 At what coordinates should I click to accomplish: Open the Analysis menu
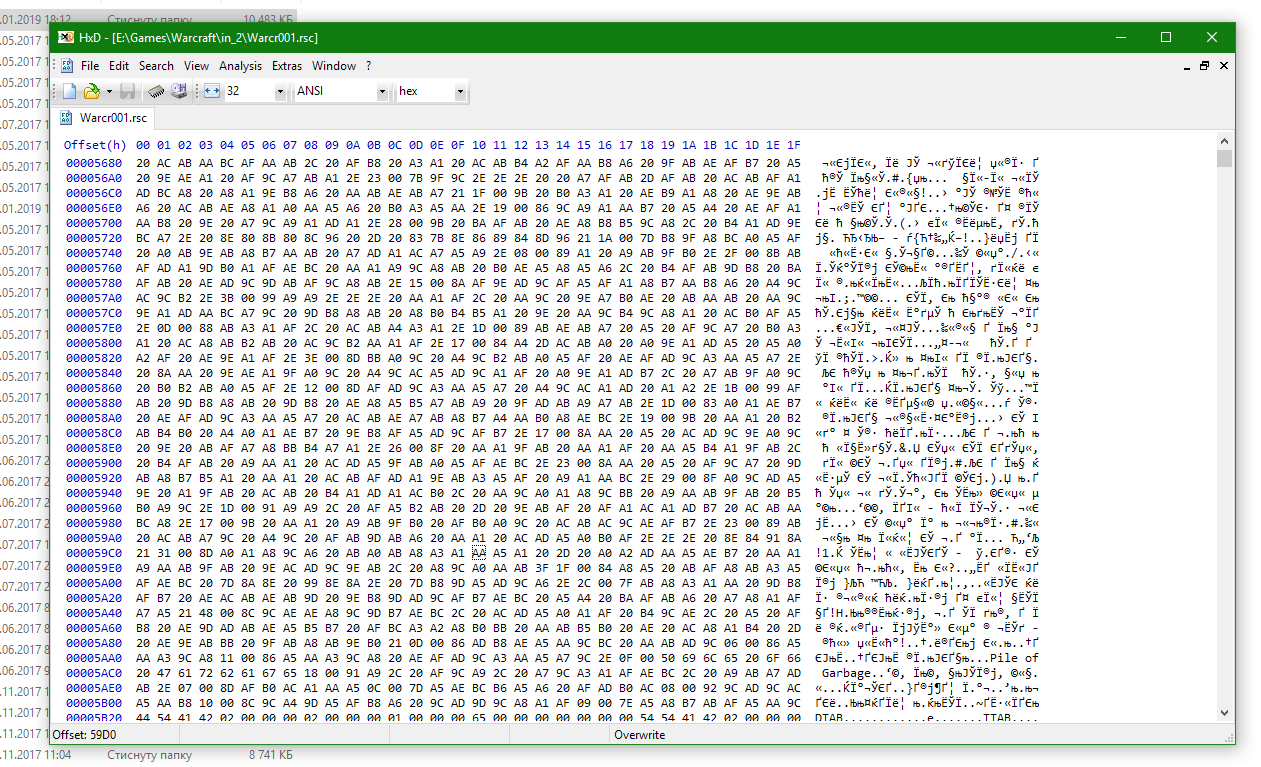240,66
